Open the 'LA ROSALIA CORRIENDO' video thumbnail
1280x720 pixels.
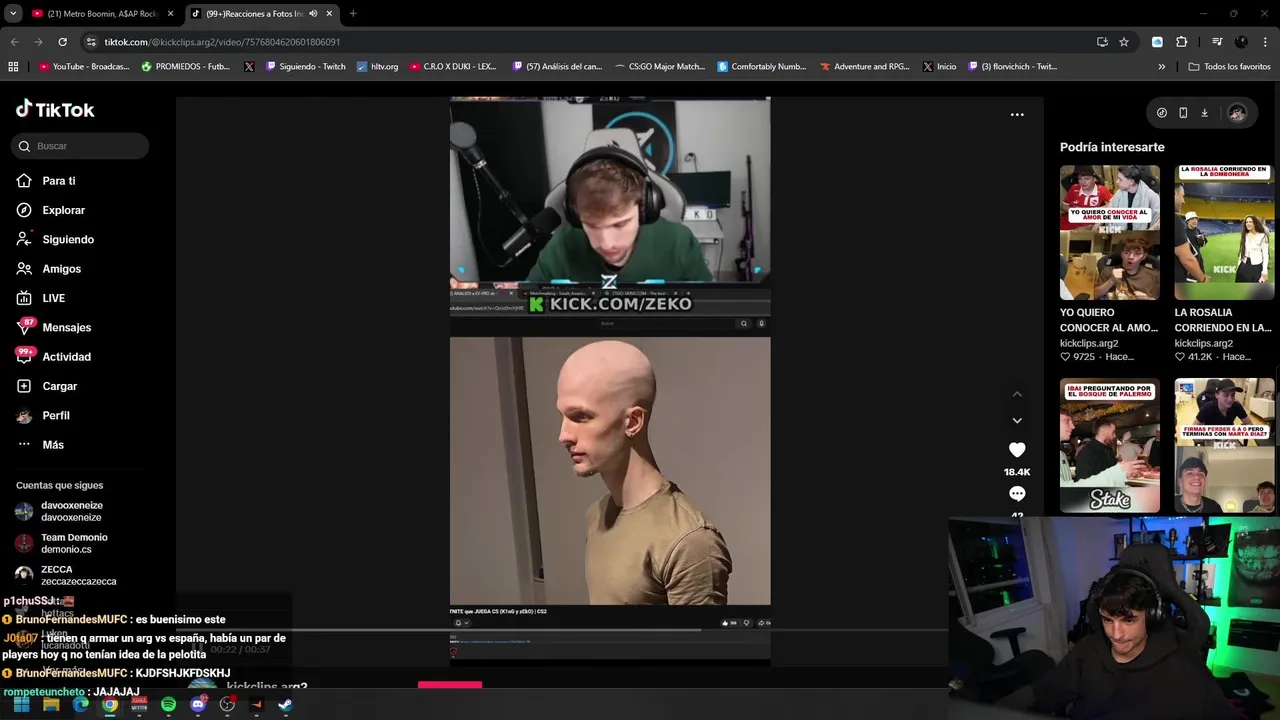tap(1224, 232)
